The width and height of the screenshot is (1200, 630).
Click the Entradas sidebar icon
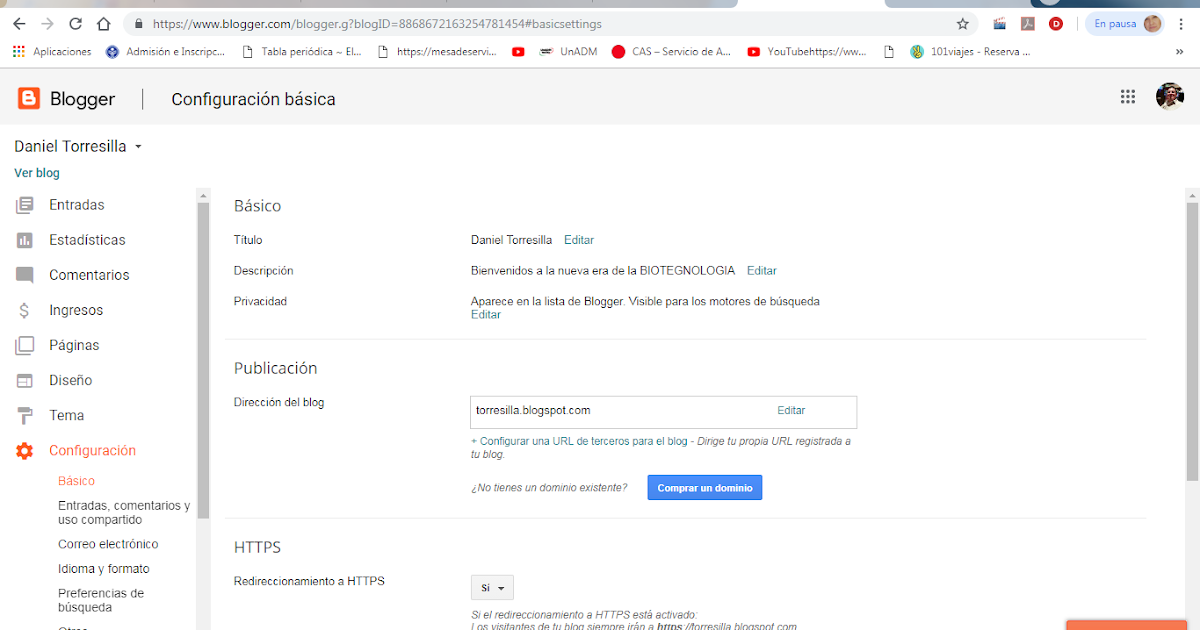coord(25,205)
